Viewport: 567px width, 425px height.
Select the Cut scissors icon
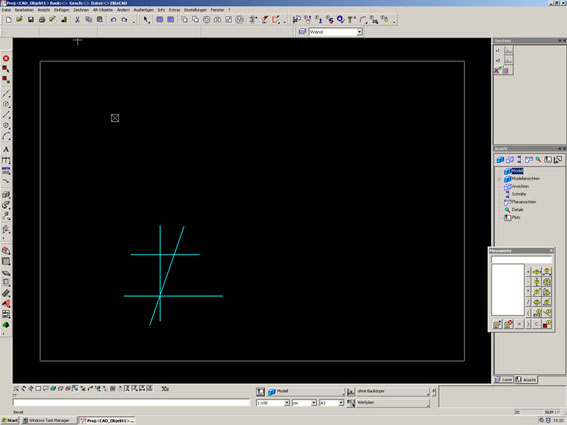[x=77, y=20]
